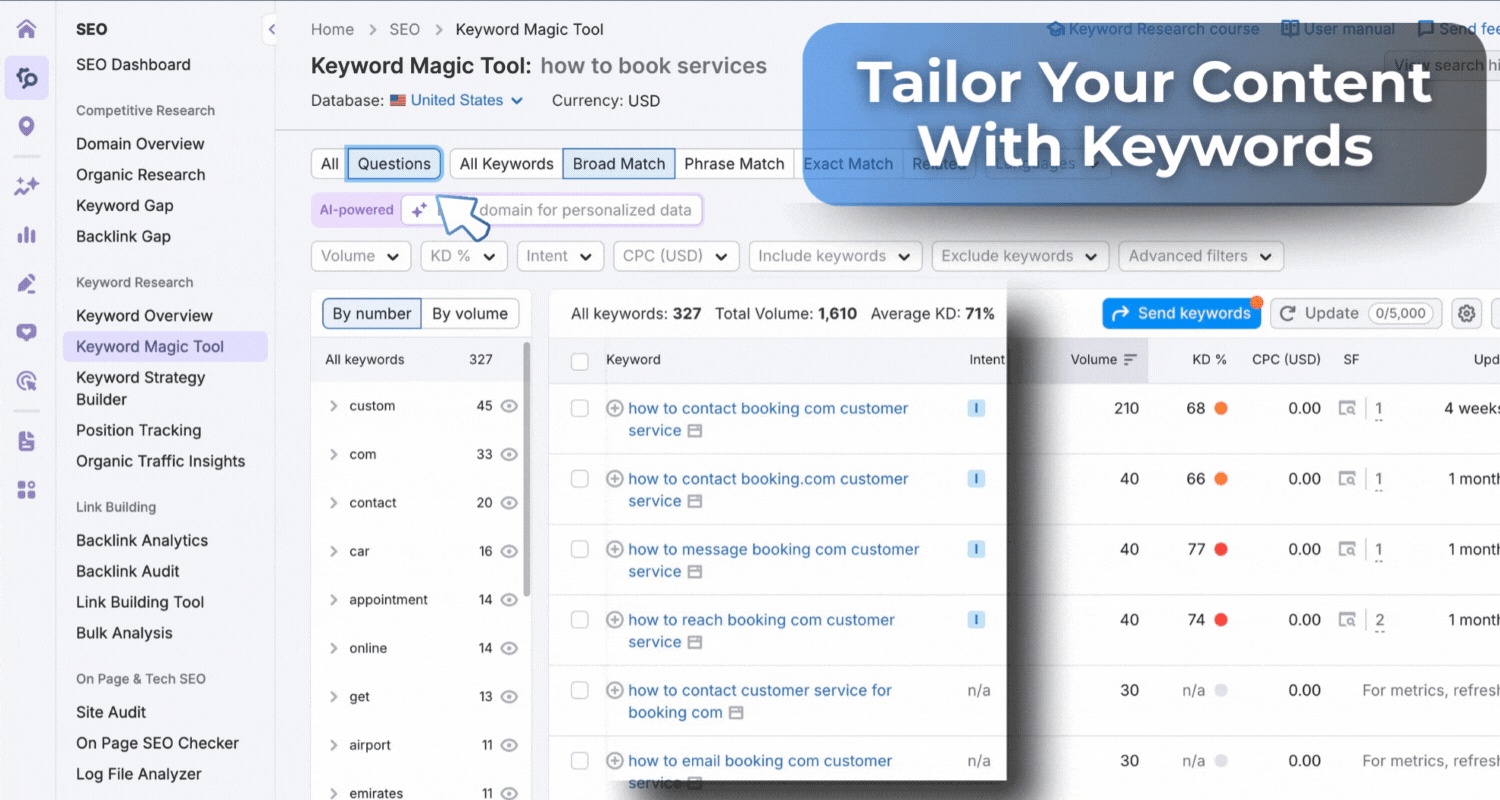
Task: Open the CPC (USD) filter dropdown
Action: [676, 256]
